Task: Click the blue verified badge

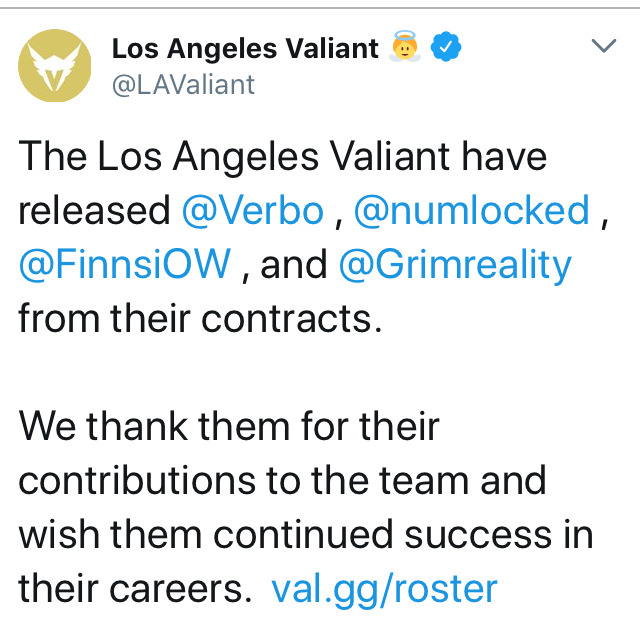Action: click(444, 47)
